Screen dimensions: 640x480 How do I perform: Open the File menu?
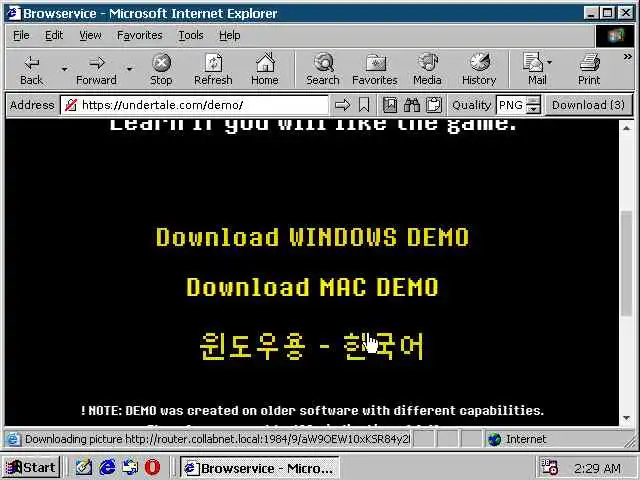21,36
